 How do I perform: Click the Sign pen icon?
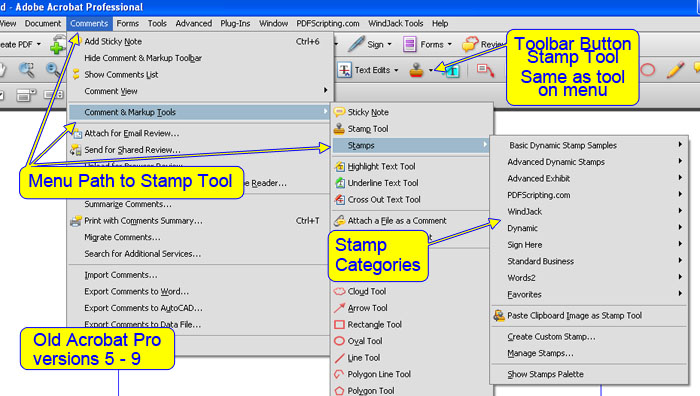point(356,44)
